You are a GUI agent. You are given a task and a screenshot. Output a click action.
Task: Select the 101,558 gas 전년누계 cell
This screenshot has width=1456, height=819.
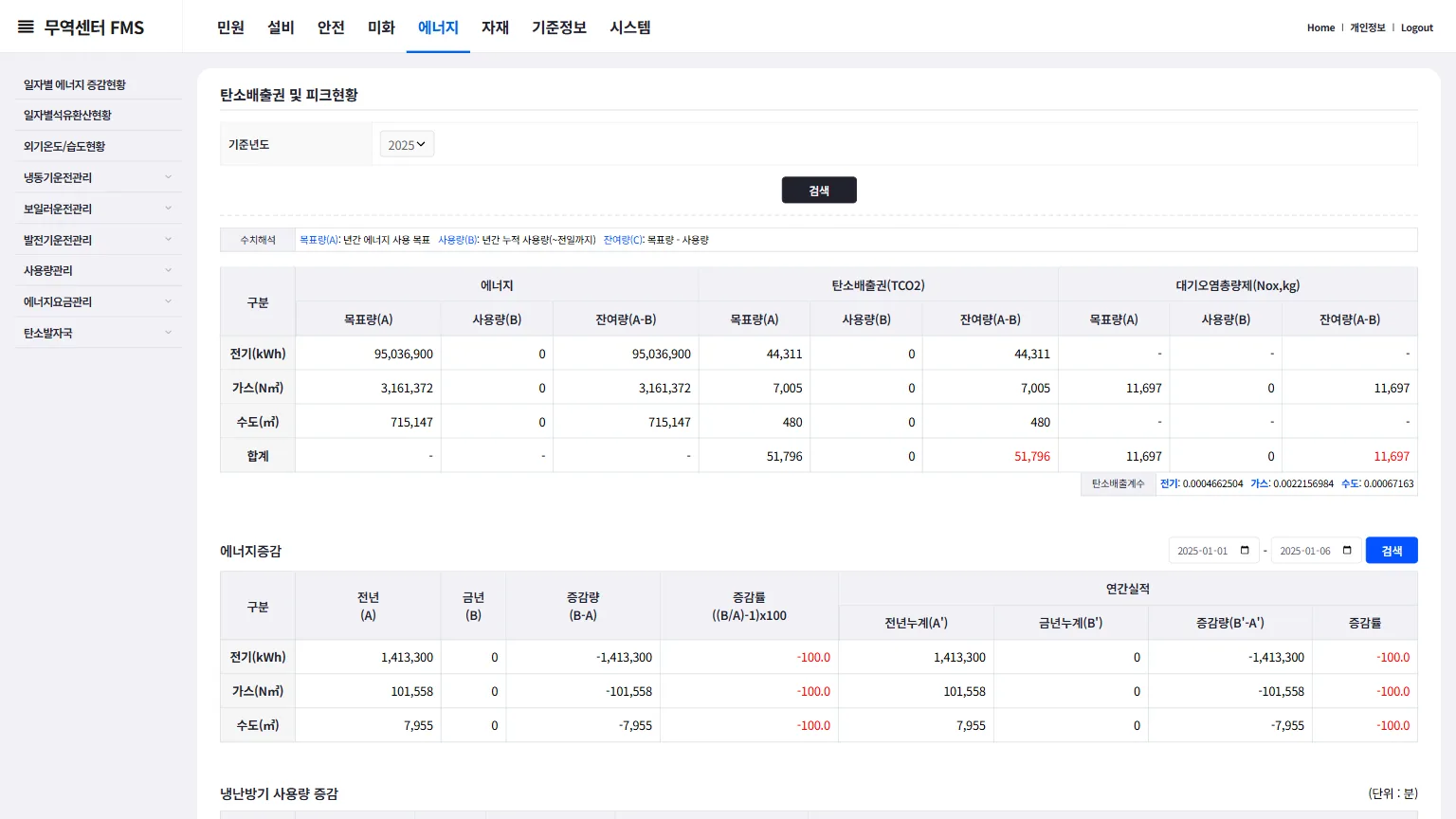pos(916,691)
